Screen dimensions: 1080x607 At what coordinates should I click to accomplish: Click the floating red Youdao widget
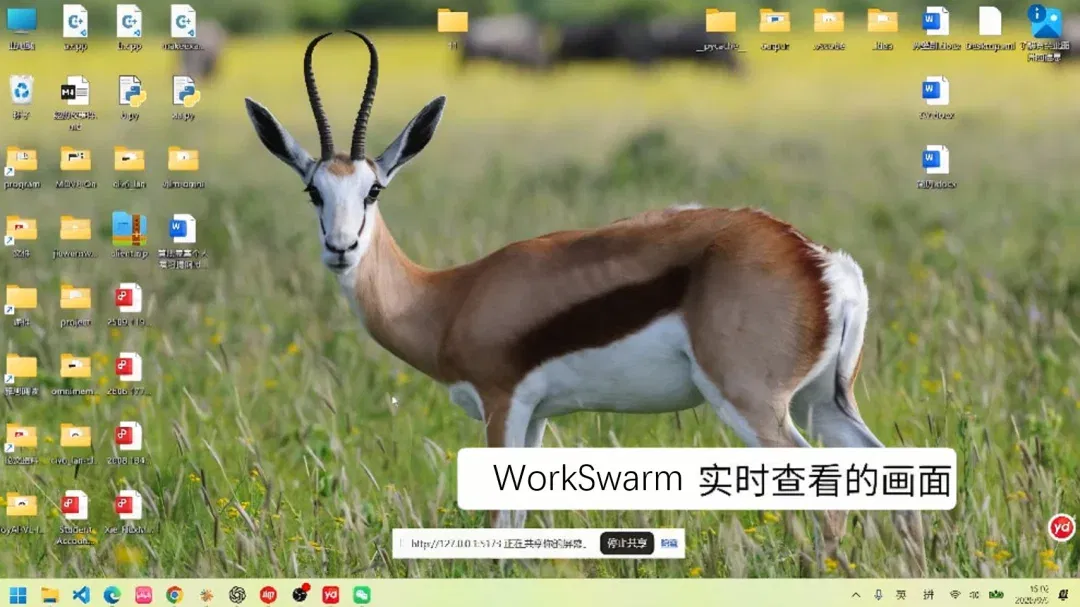pos(1061,527)
